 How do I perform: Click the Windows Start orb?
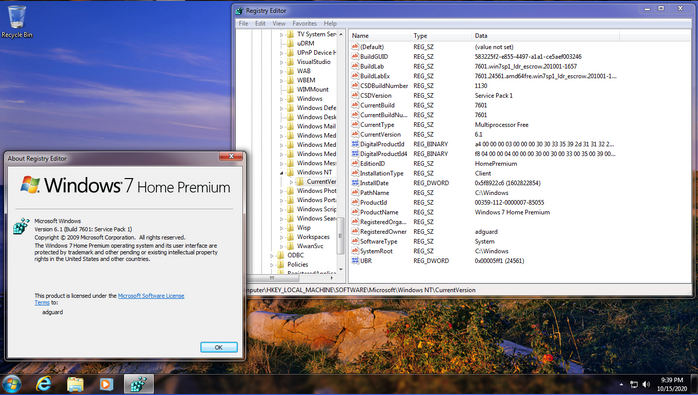[11, 384]
